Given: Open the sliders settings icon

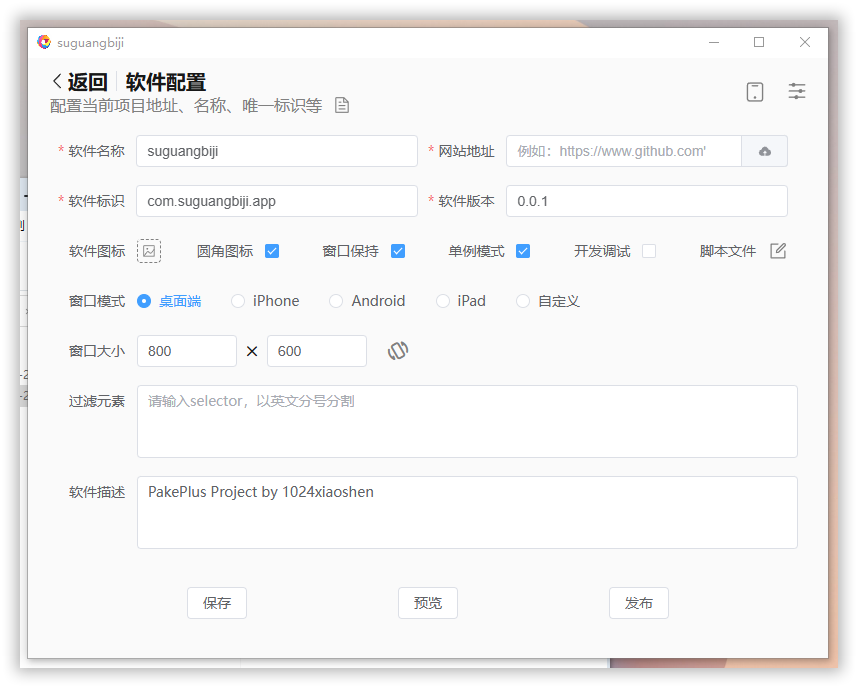Looking at the screenshot, I should tap(797, 91).
